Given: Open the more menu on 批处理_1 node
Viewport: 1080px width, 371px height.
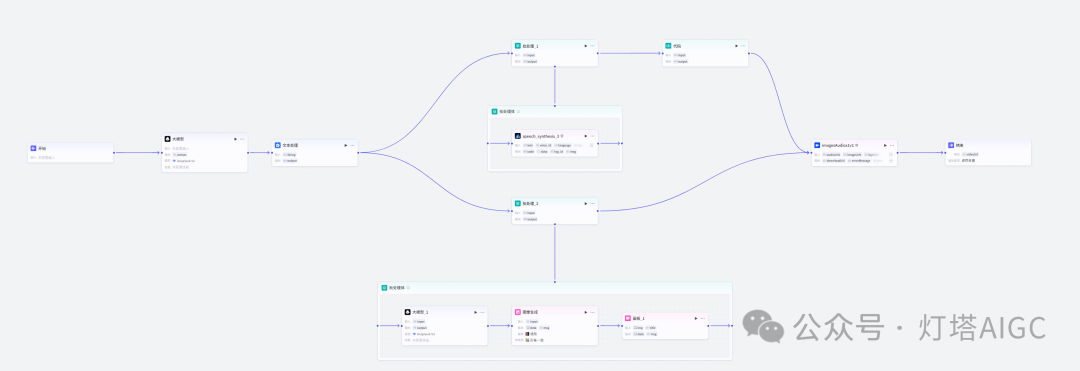Looking at the screenshot, I should (x=592, y=46).
